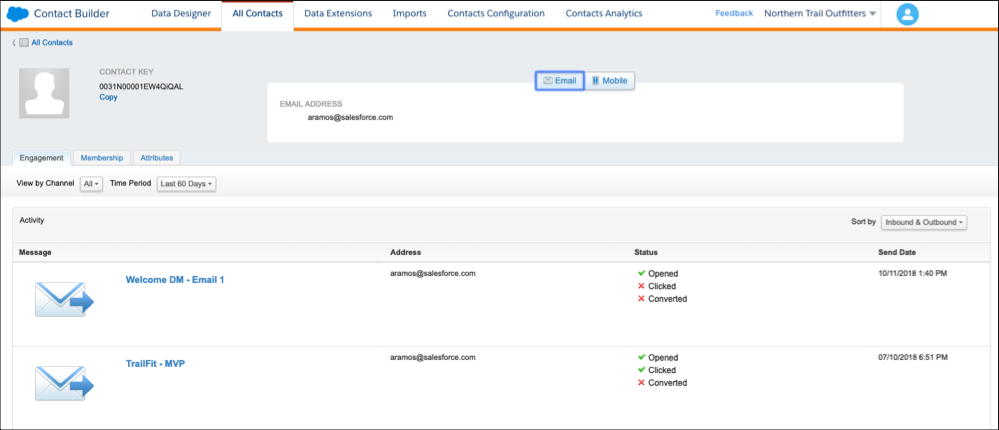Viewport: 999px width, 430px height.
Task: Click the contact key 0031N00001EW4QiQAL
Action: (141, 86)
